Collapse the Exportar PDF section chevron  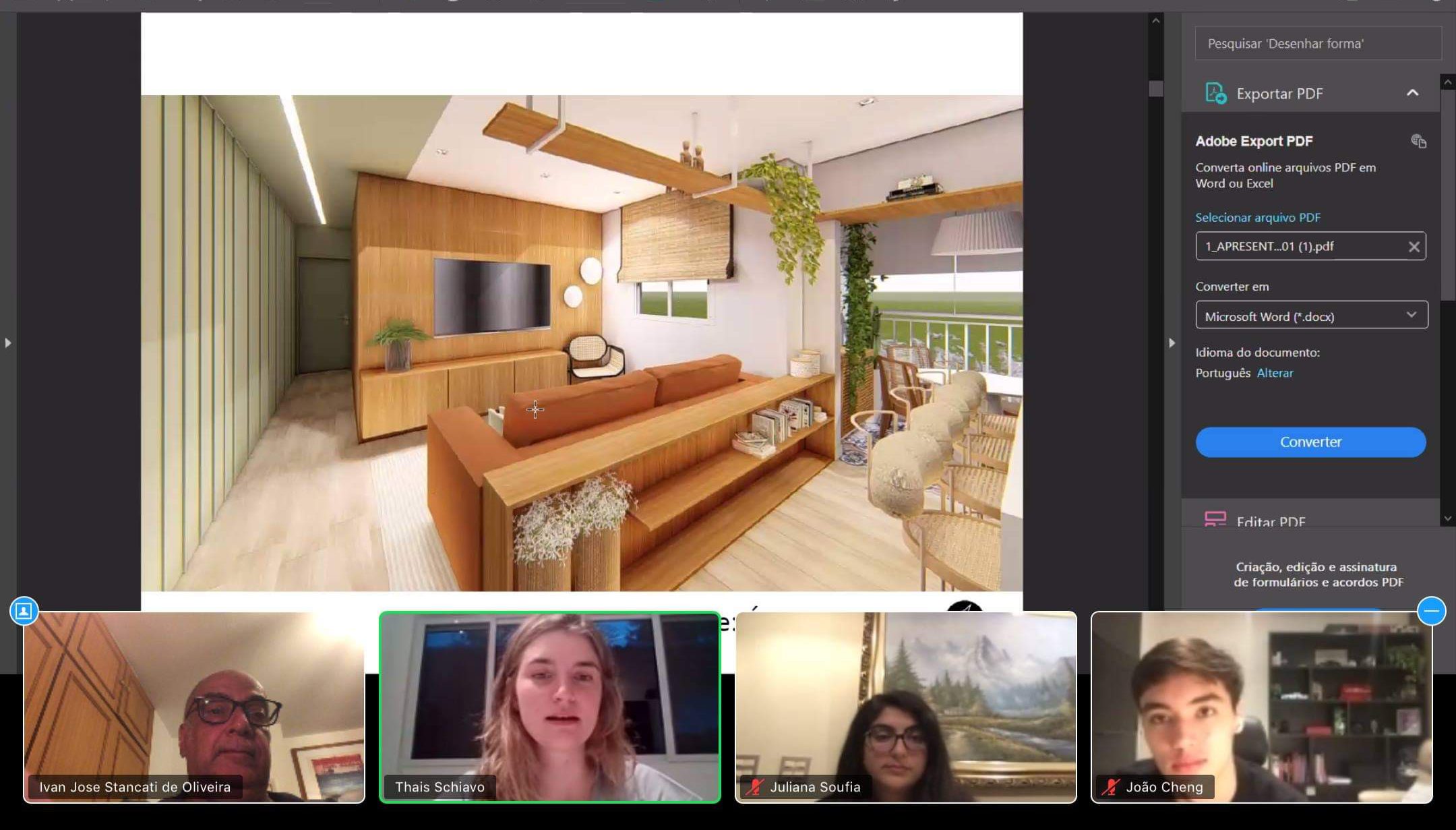pyautogui.click(x=1412, y=93)
